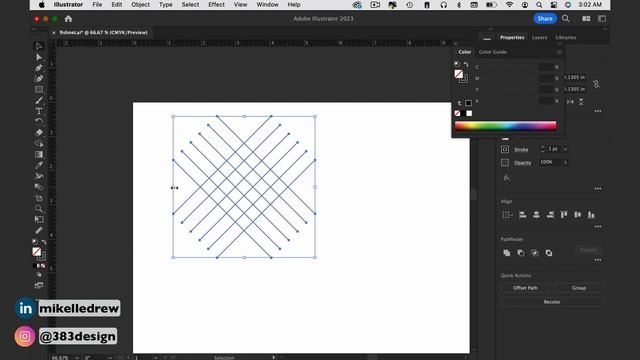Screen dimensions: 640x360
Task: Click Vertical Align Top icon
Action: [564, 215]
